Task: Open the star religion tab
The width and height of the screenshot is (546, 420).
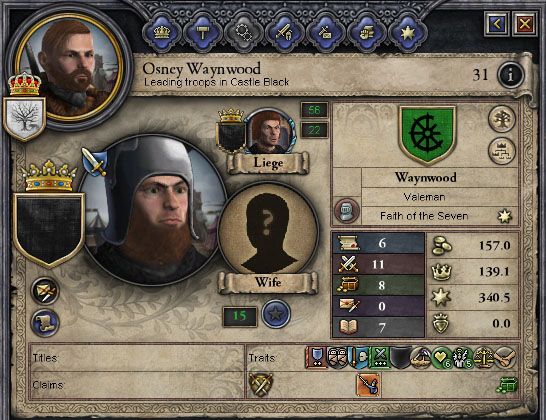Action: pyautogui.click(x=407, y=33)
